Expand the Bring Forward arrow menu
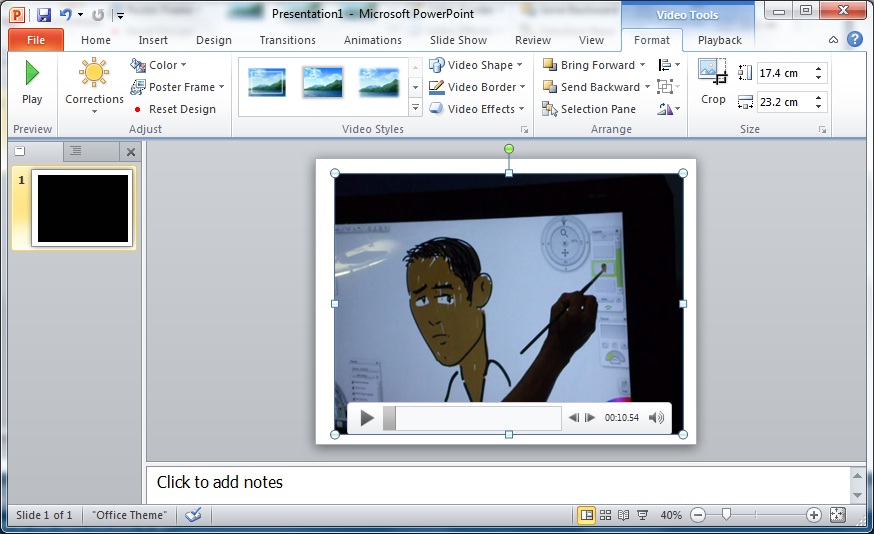Image resolution: width=874 pixels, height=534 pixels. click(642, 65)
